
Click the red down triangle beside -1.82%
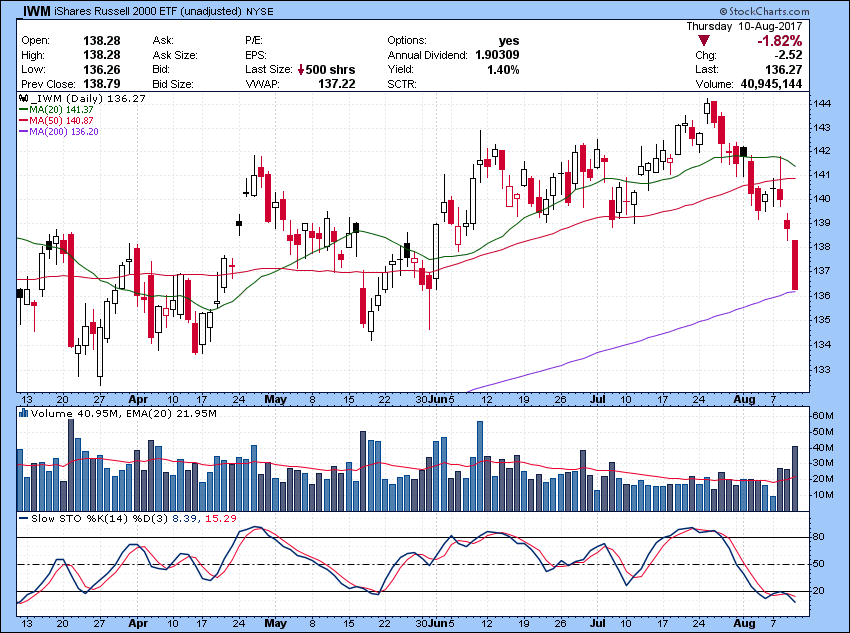[704, 41]
